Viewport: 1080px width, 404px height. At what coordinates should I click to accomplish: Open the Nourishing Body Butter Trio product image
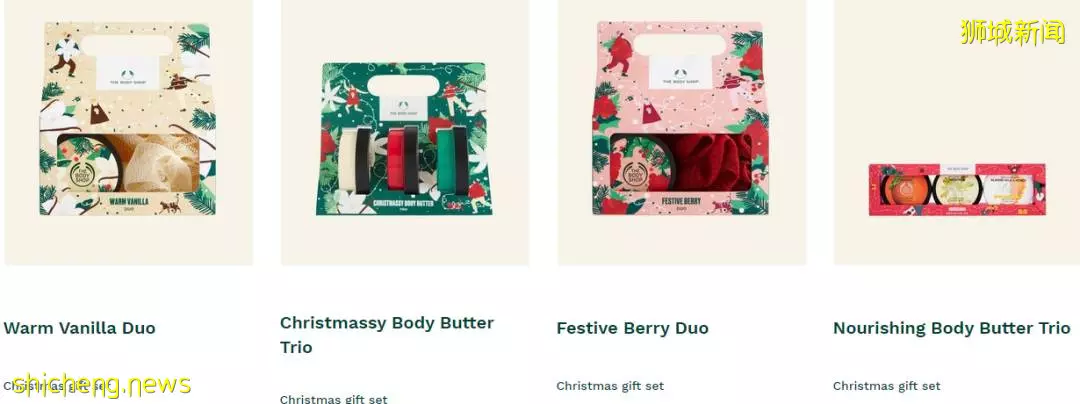coord(957,131)
